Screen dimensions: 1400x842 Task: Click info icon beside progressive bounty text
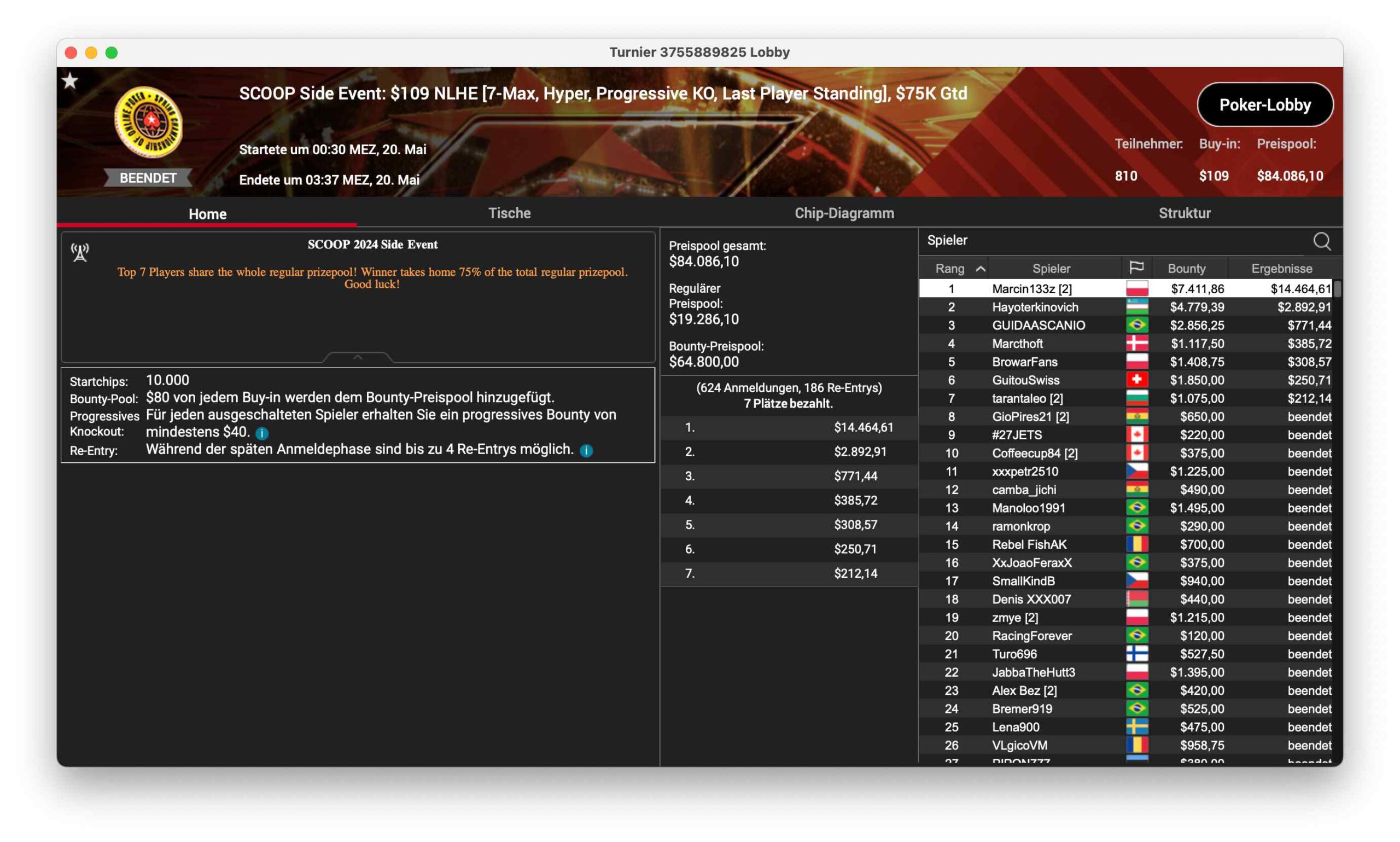point(262,433)
